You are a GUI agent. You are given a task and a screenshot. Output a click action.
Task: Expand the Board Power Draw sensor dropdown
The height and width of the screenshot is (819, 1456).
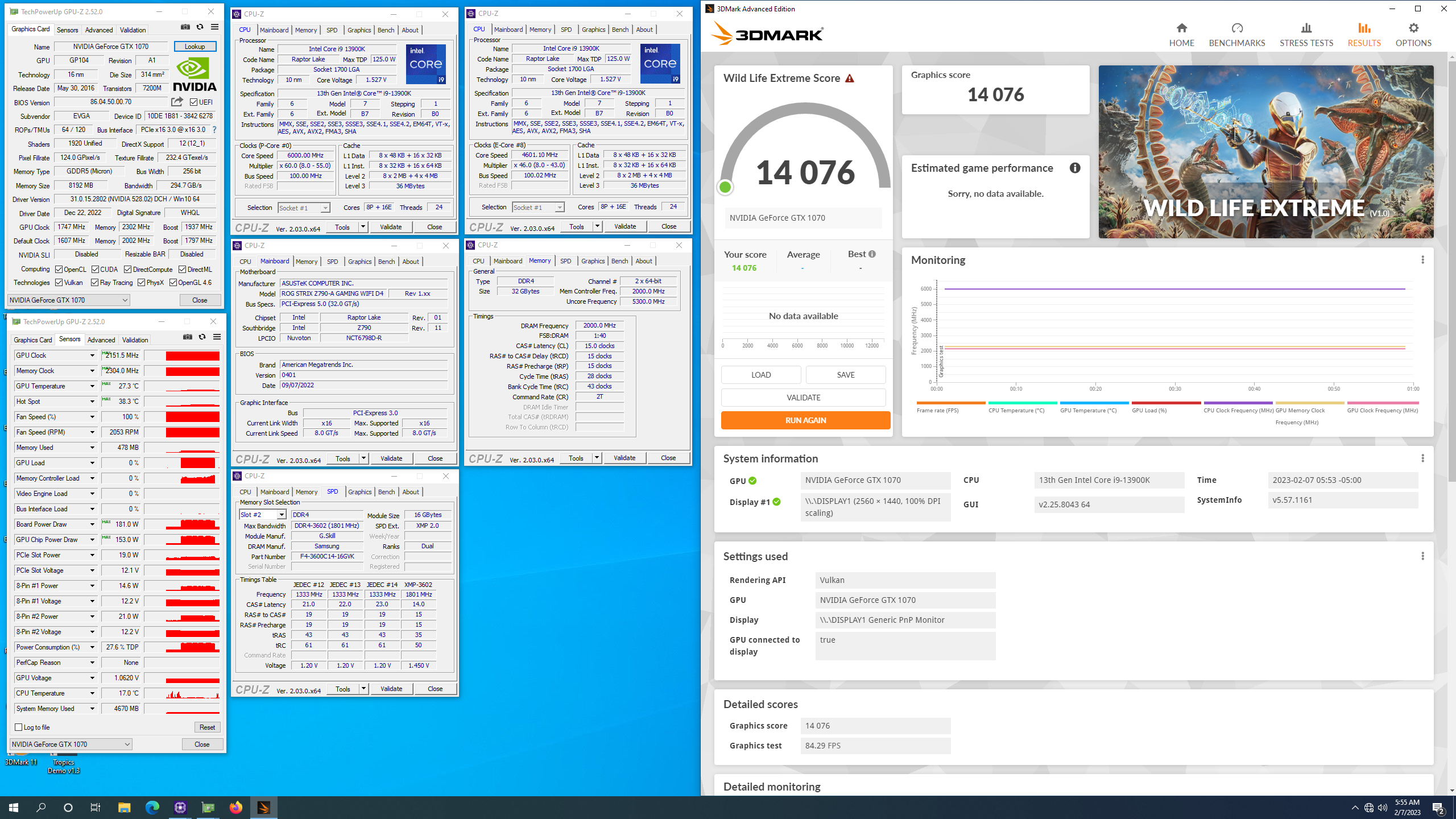click(x=92, y=524)
